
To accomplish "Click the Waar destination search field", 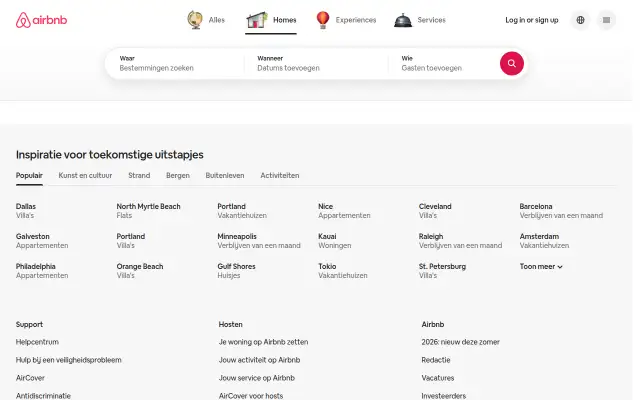I will pos(175,63).
